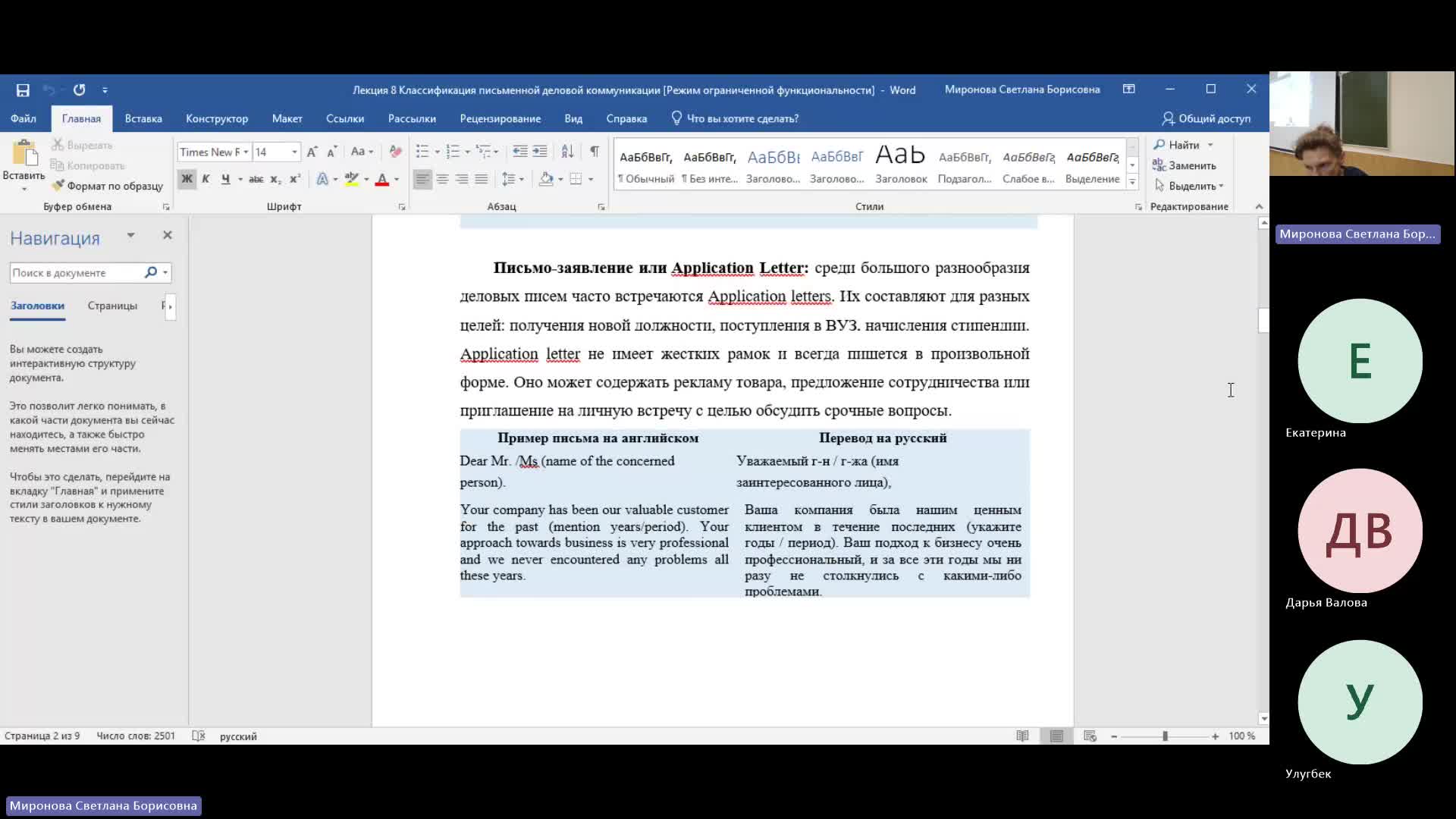Viewport: 1456px width, 819px height.
Task: Open the Найти (Find) dropdown arrow
Action: coord(1210,145)
